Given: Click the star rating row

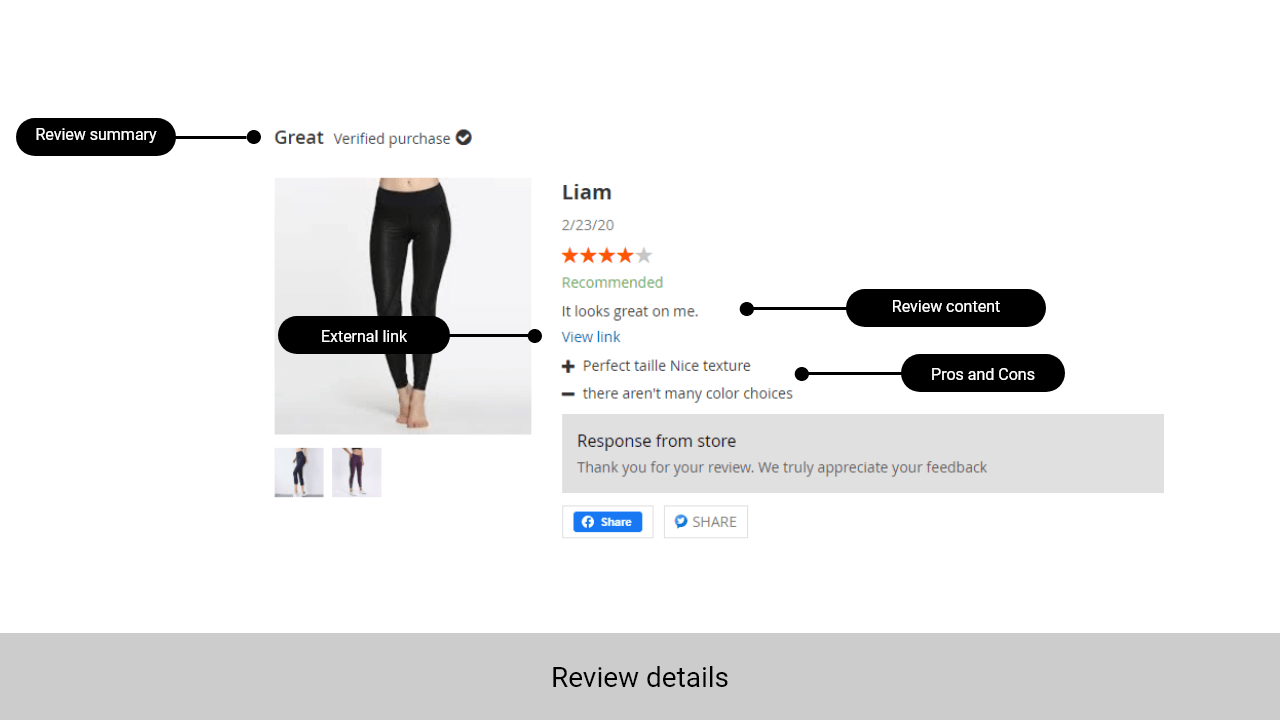Looking at the screenshot, I should [607, 255].
